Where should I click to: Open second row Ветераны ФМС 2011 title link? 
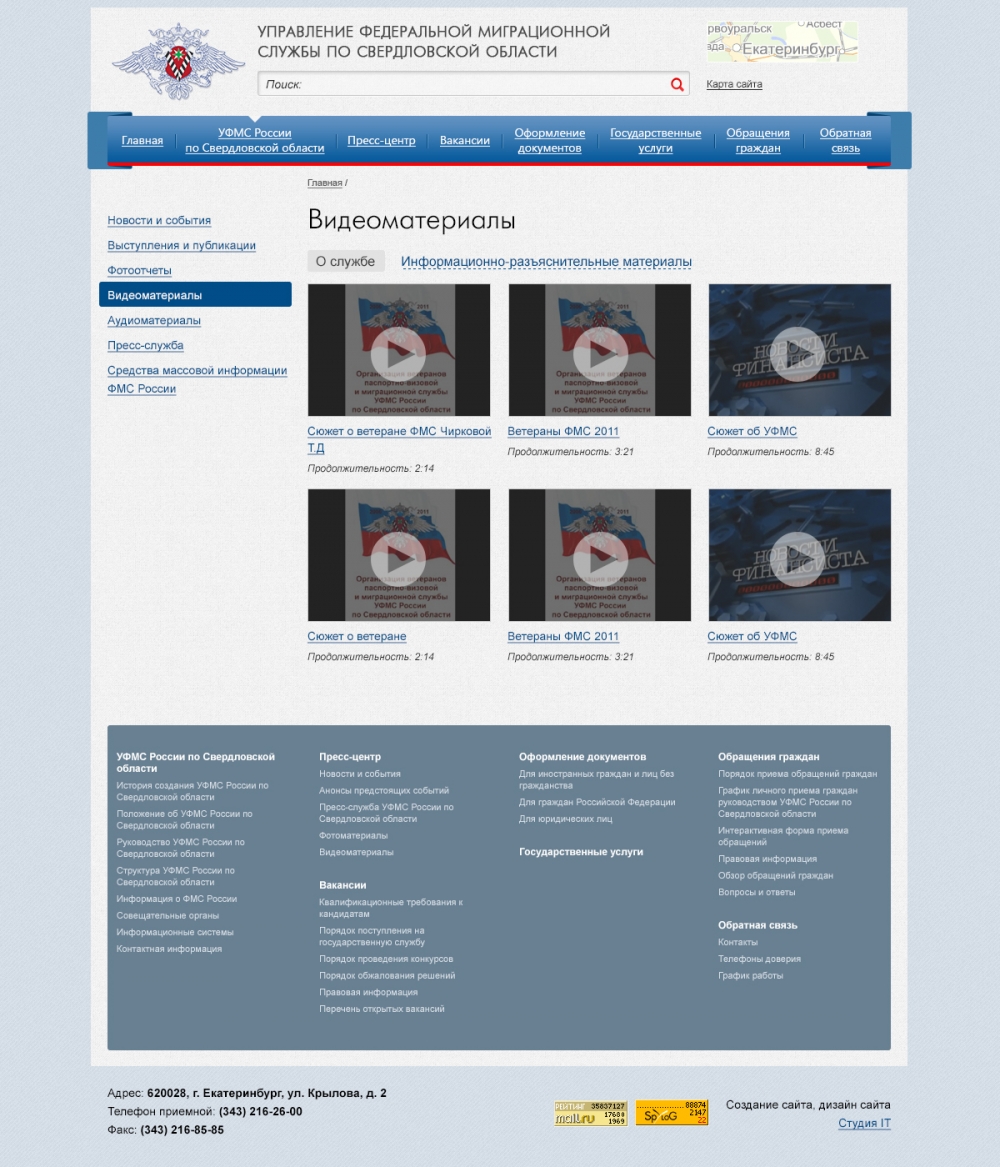pyautogui.click(x=563, y=636)
